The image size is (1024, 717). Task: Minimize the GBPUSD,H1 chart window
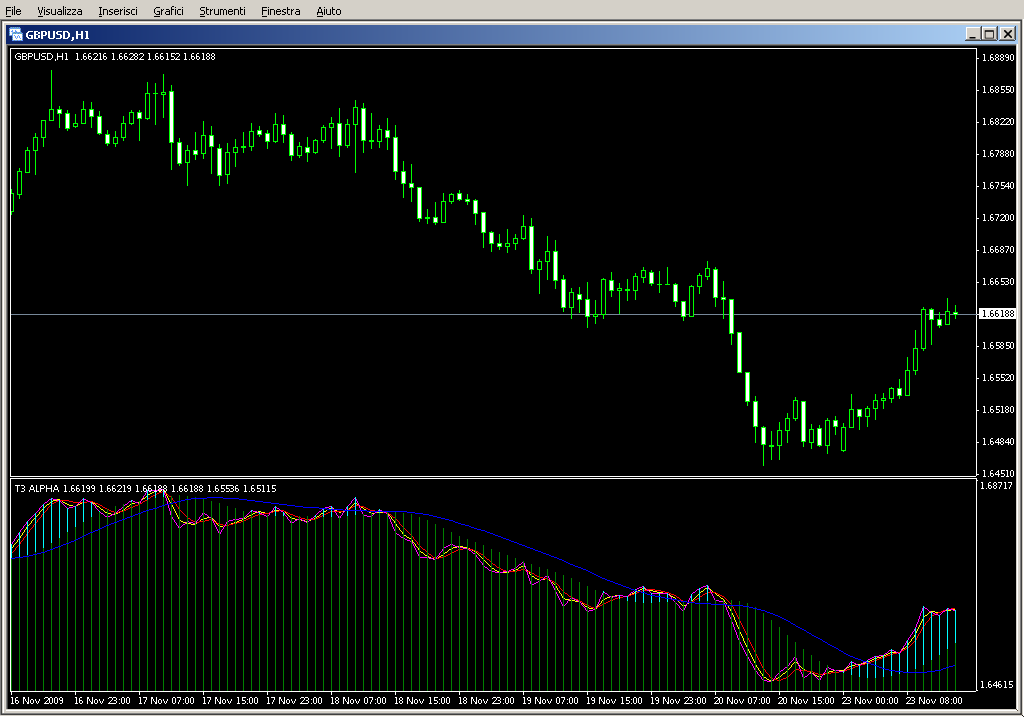[973, 34]
